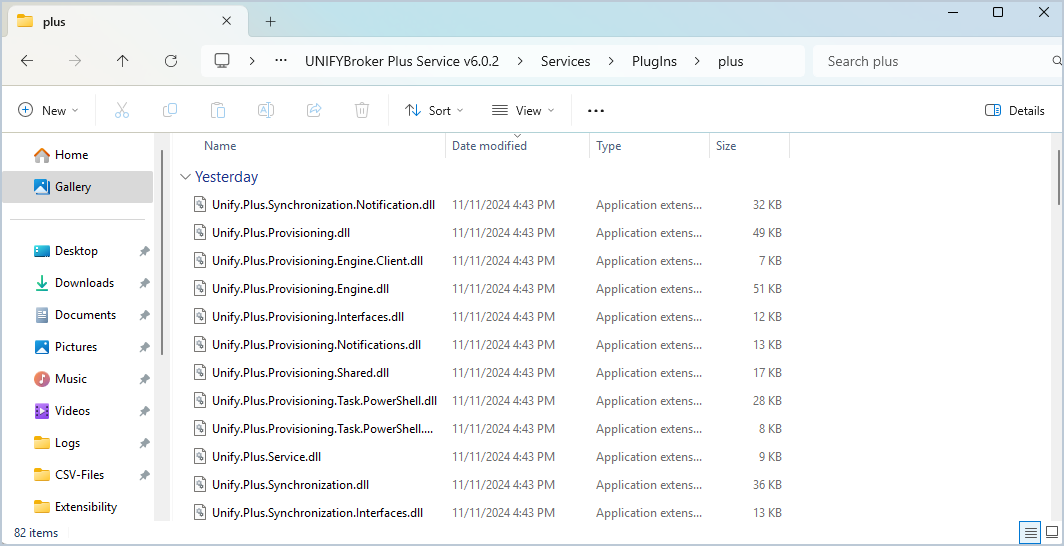
Task: Click the Paste clipboard icon
Action: click(218, 110)
